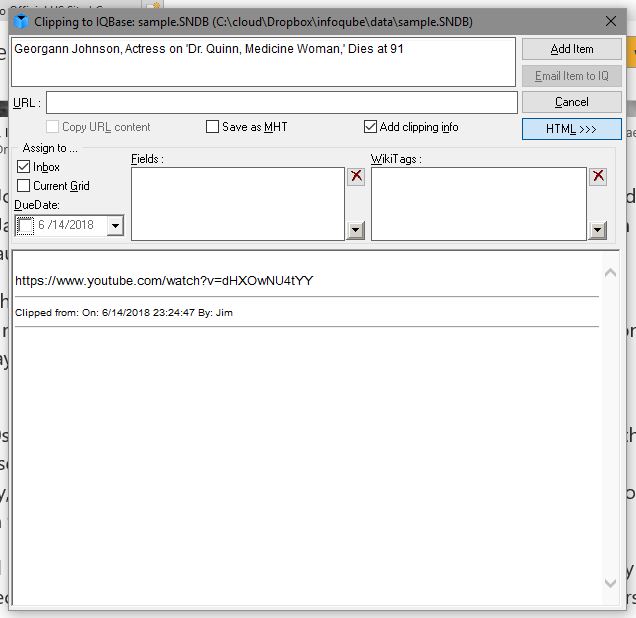Click the scroll-up arrow of the content pane
Viewport: 636px width, 618px height.
coord(612,272)
